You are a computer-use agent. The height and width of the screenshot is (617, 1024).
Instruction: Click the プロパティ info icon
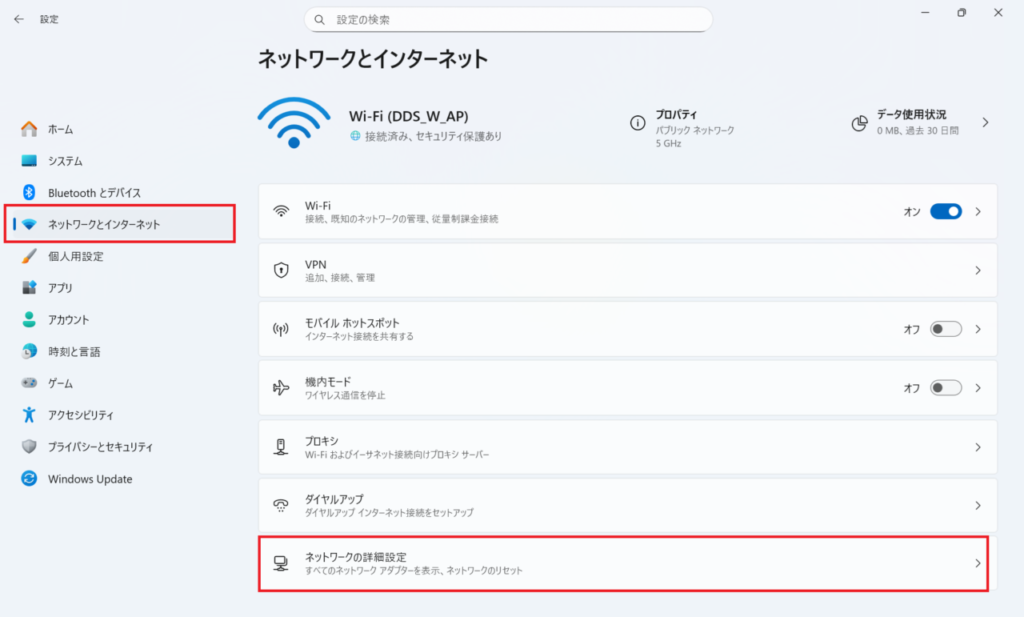[637, 123]
